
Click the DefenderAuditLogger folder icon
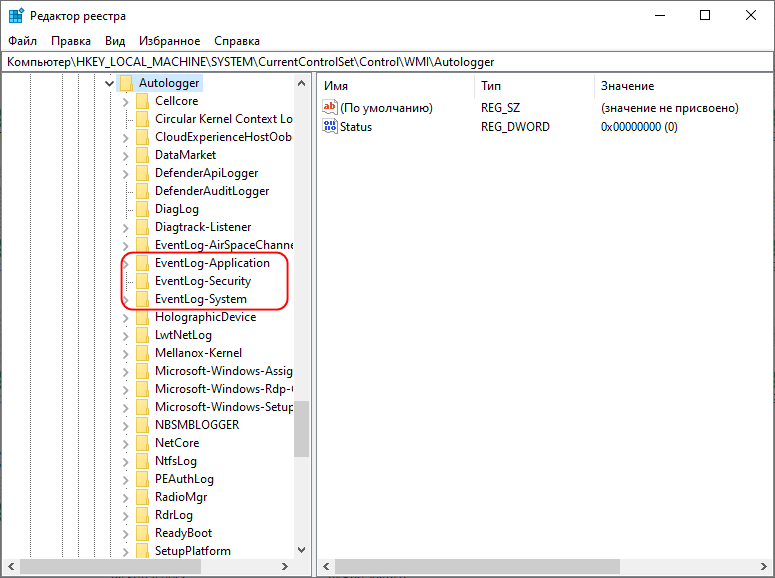tap(142, 191)
